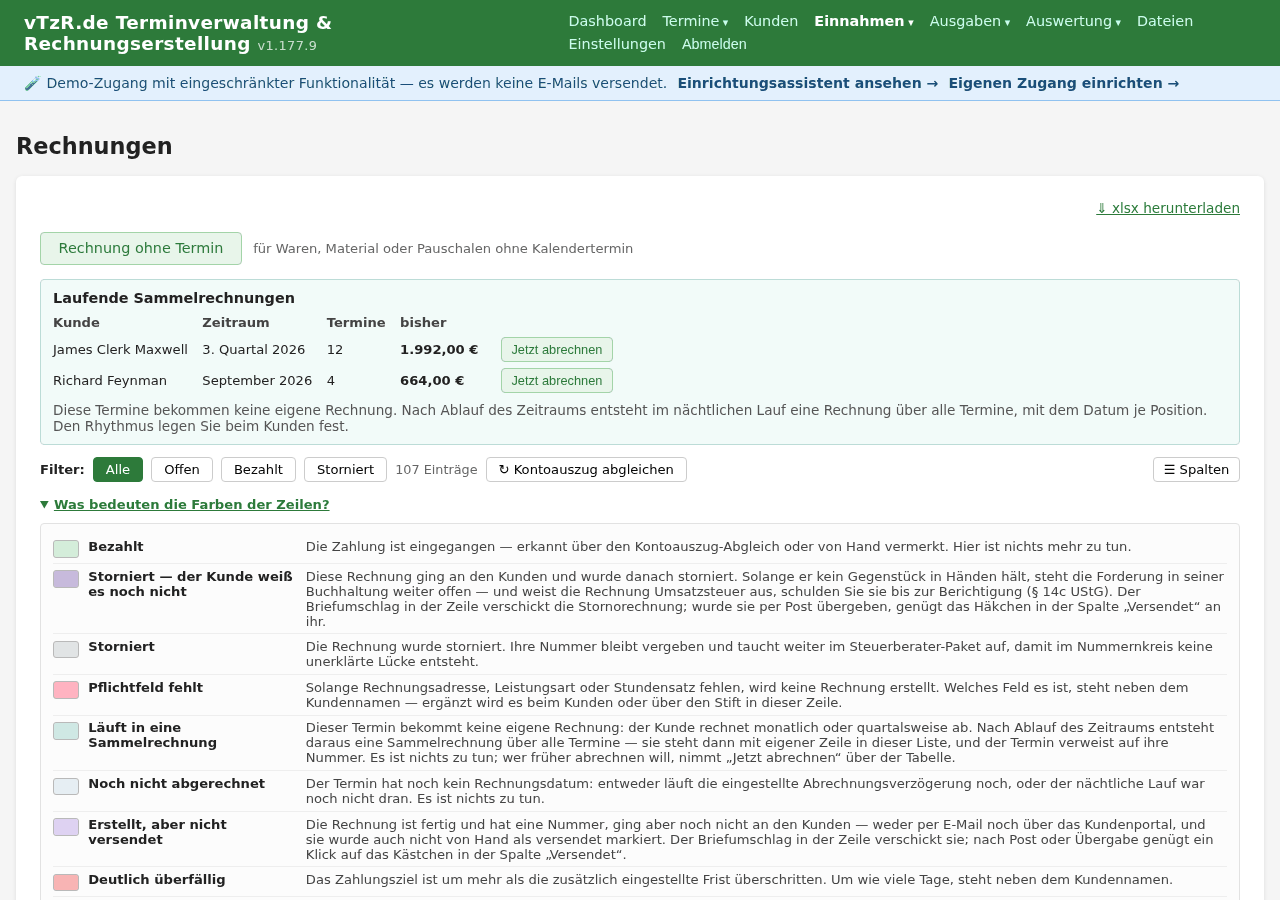Click the bisher column header
Screen dimensions: 1280x900
pos(423,322)
